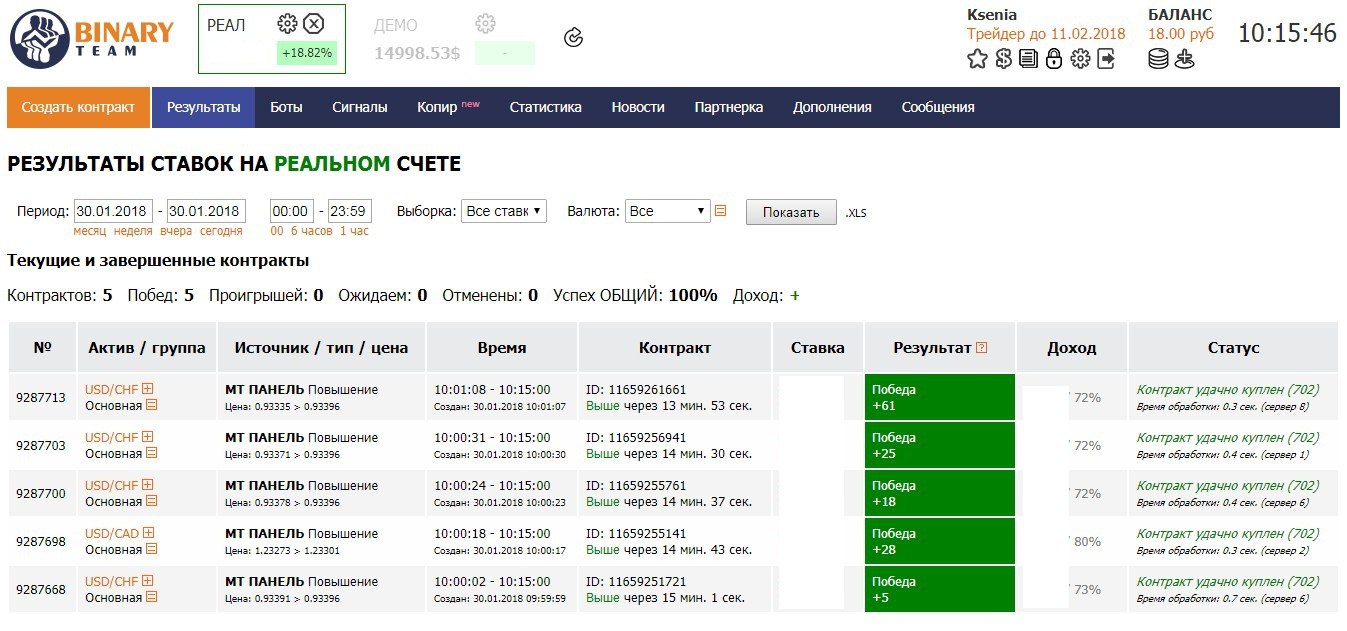Expand the plus icon beside USD/CHF in row 9287713

(x=148, y=389)
